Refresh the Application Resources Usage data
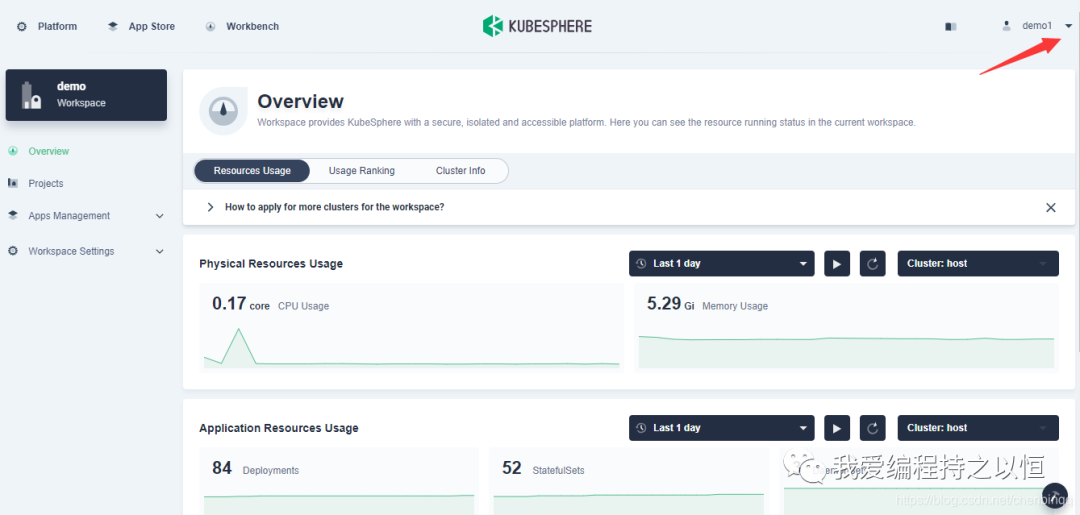Image resolution: width=1080 pixels, height=515 pixels. (873, 428)
